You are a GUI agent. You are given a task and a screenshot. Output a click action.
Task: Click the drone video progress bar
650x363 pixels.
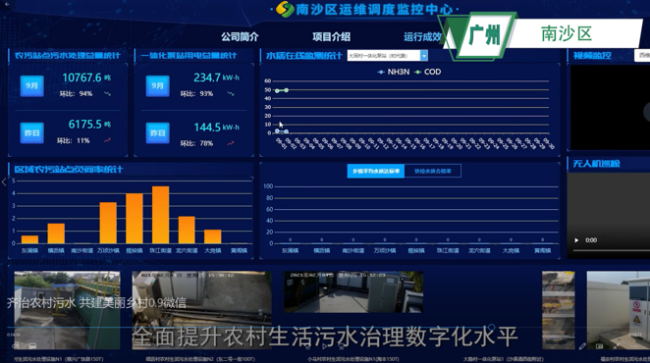pos(611,251)
